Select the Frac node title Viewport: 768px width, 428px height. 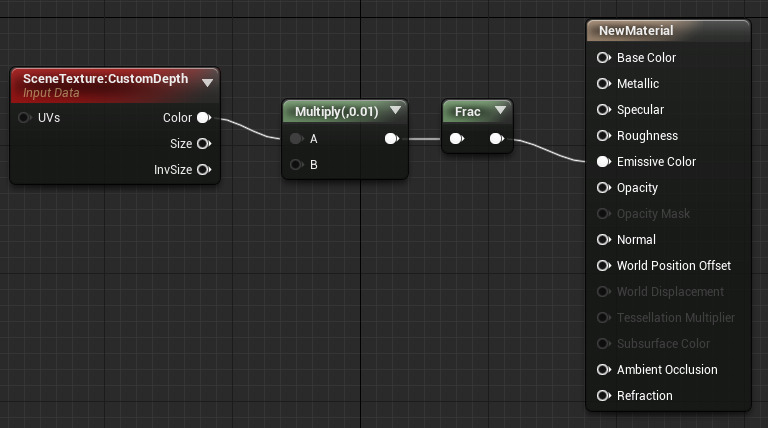click(467, 112)
